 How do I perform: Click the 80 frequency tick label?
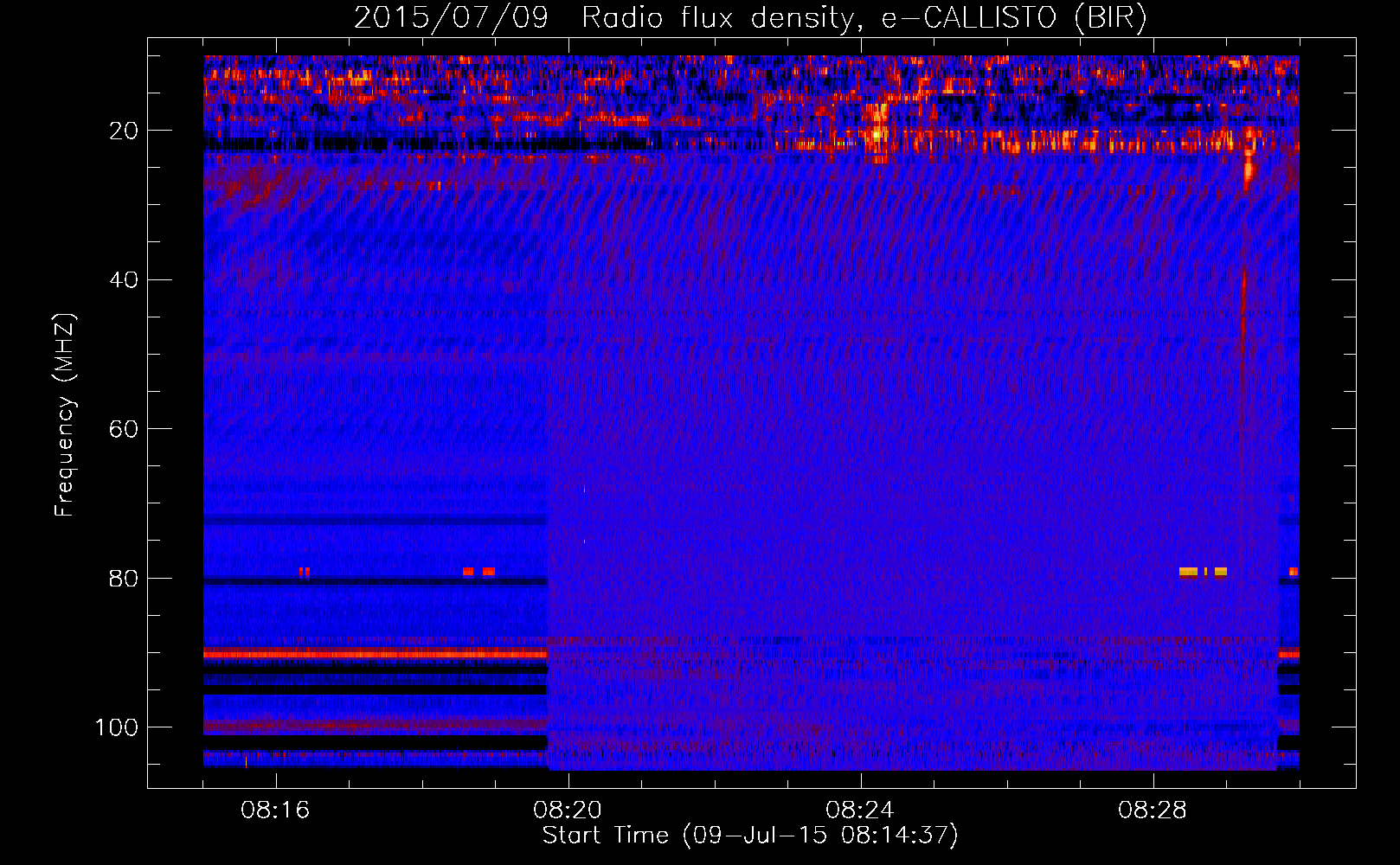pyautogui.click(x=124, y=578)
